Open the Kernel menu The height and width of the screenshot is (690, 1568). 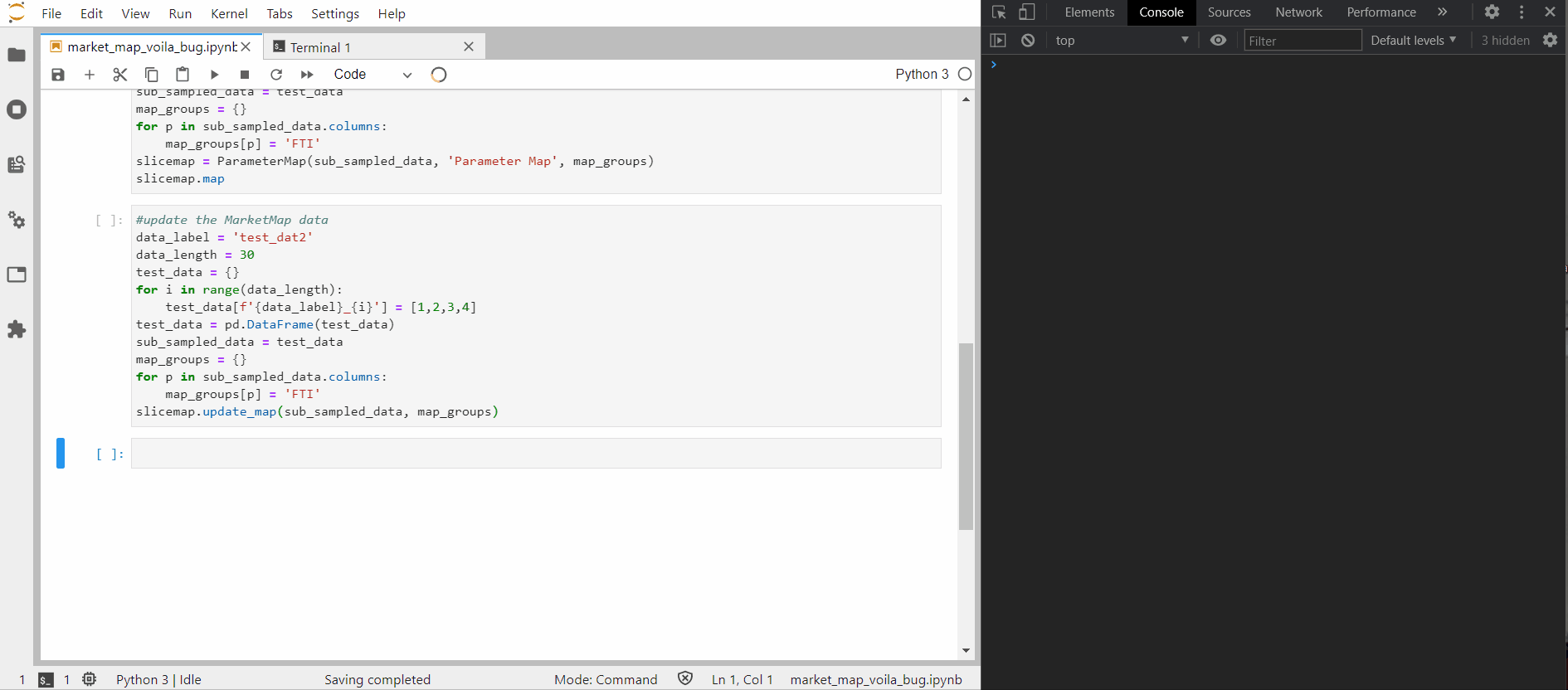point(229,13)
